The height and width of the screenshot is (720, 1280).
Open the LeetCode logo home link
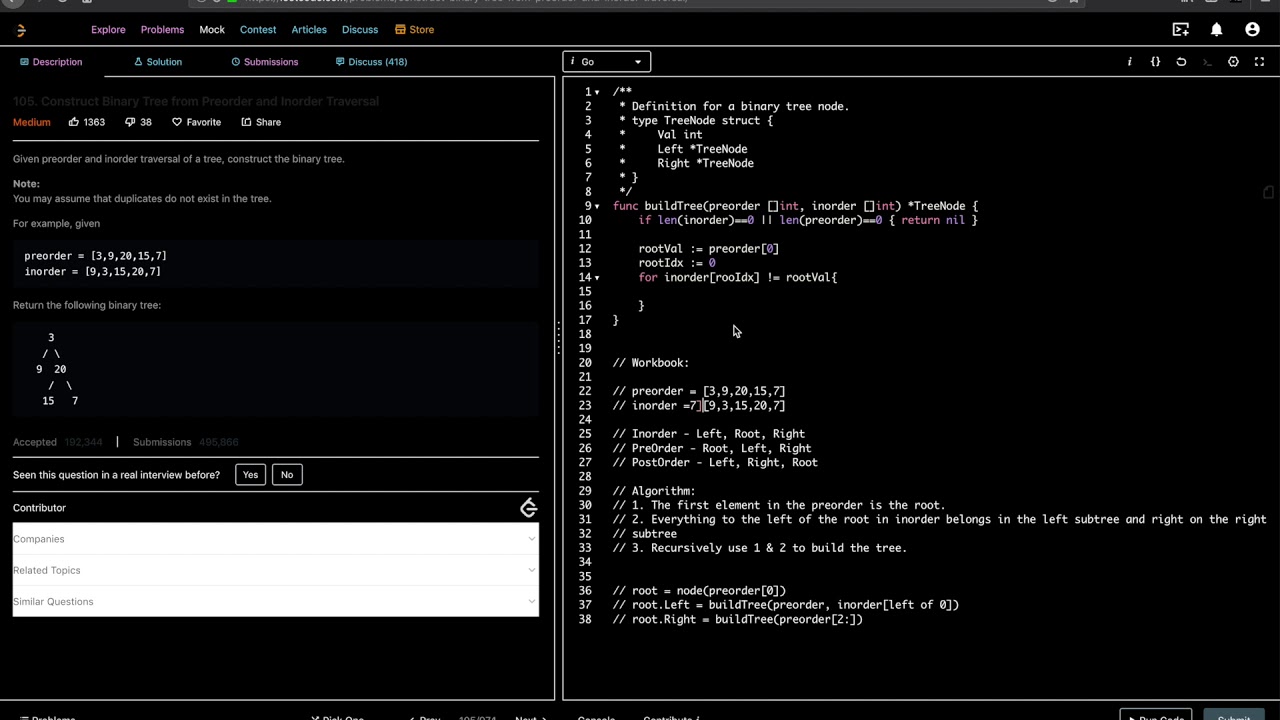[21, 30]
